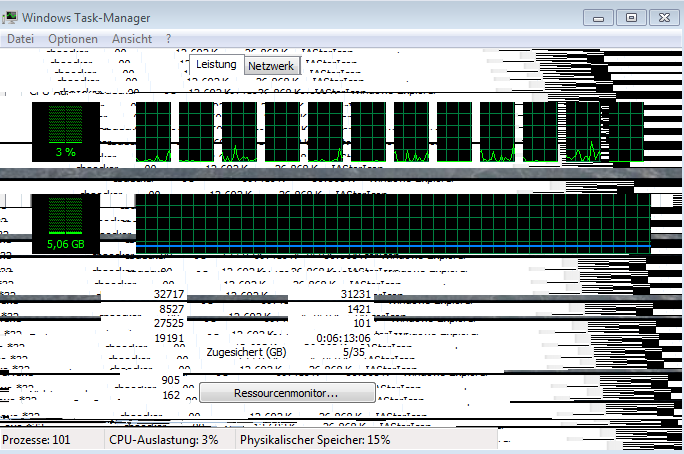The height and width of the screenshot is (454, 684).
Task: Click the value 1421
Action: [359, 310]
